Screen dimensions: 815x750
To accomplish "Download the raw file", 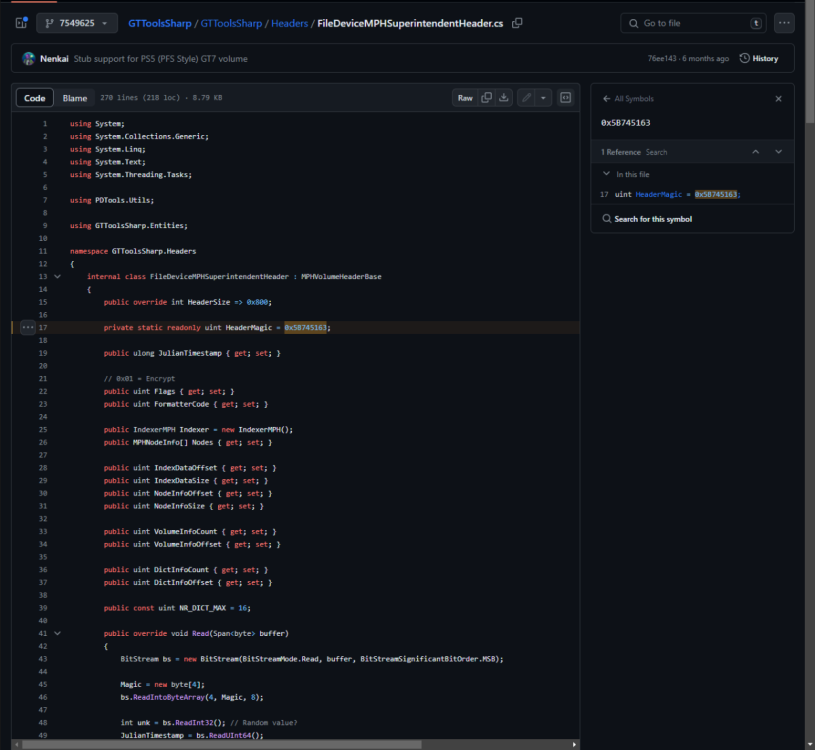I will click(505, 98).
